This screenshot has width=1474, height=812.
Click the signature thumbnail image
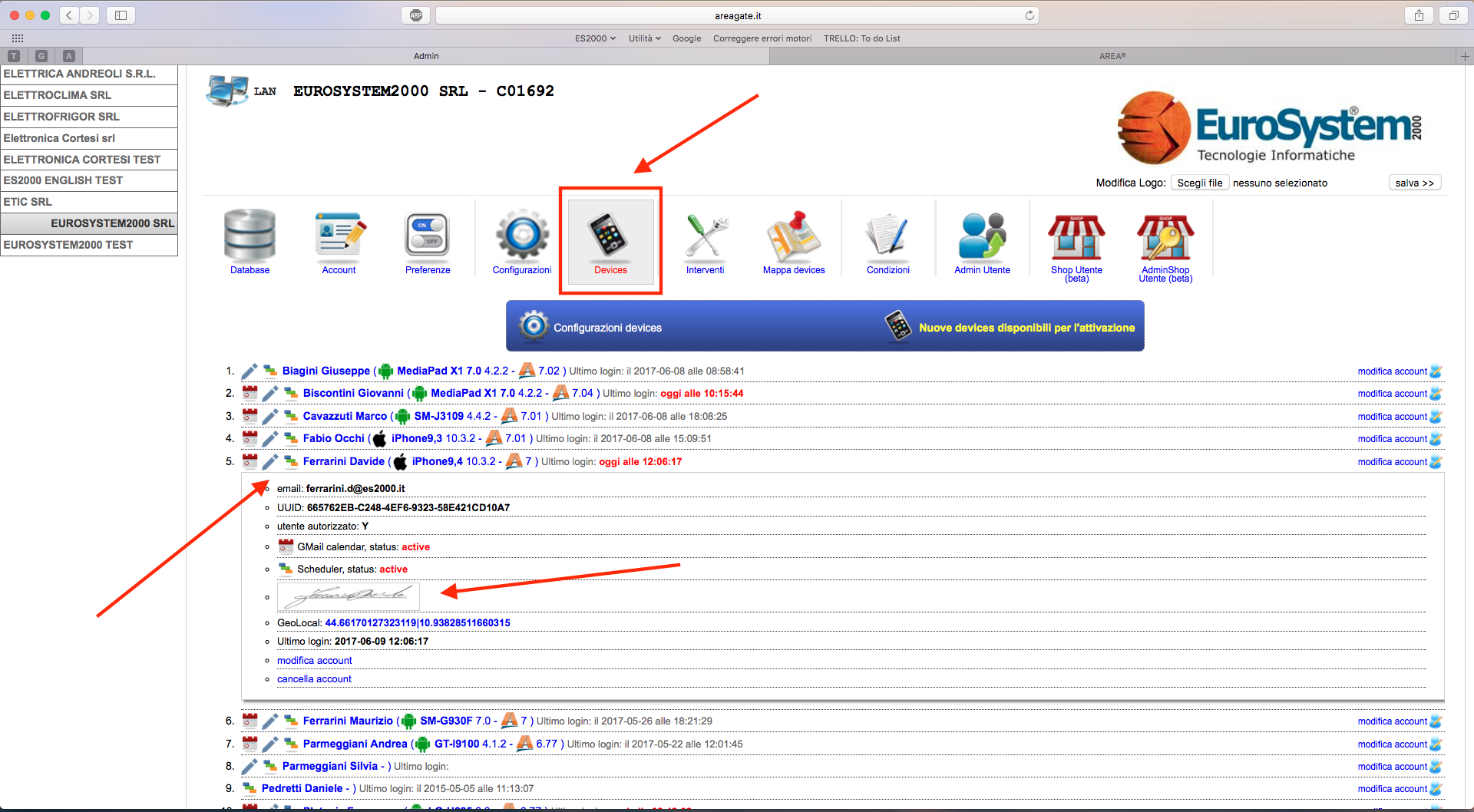point(349,596)
